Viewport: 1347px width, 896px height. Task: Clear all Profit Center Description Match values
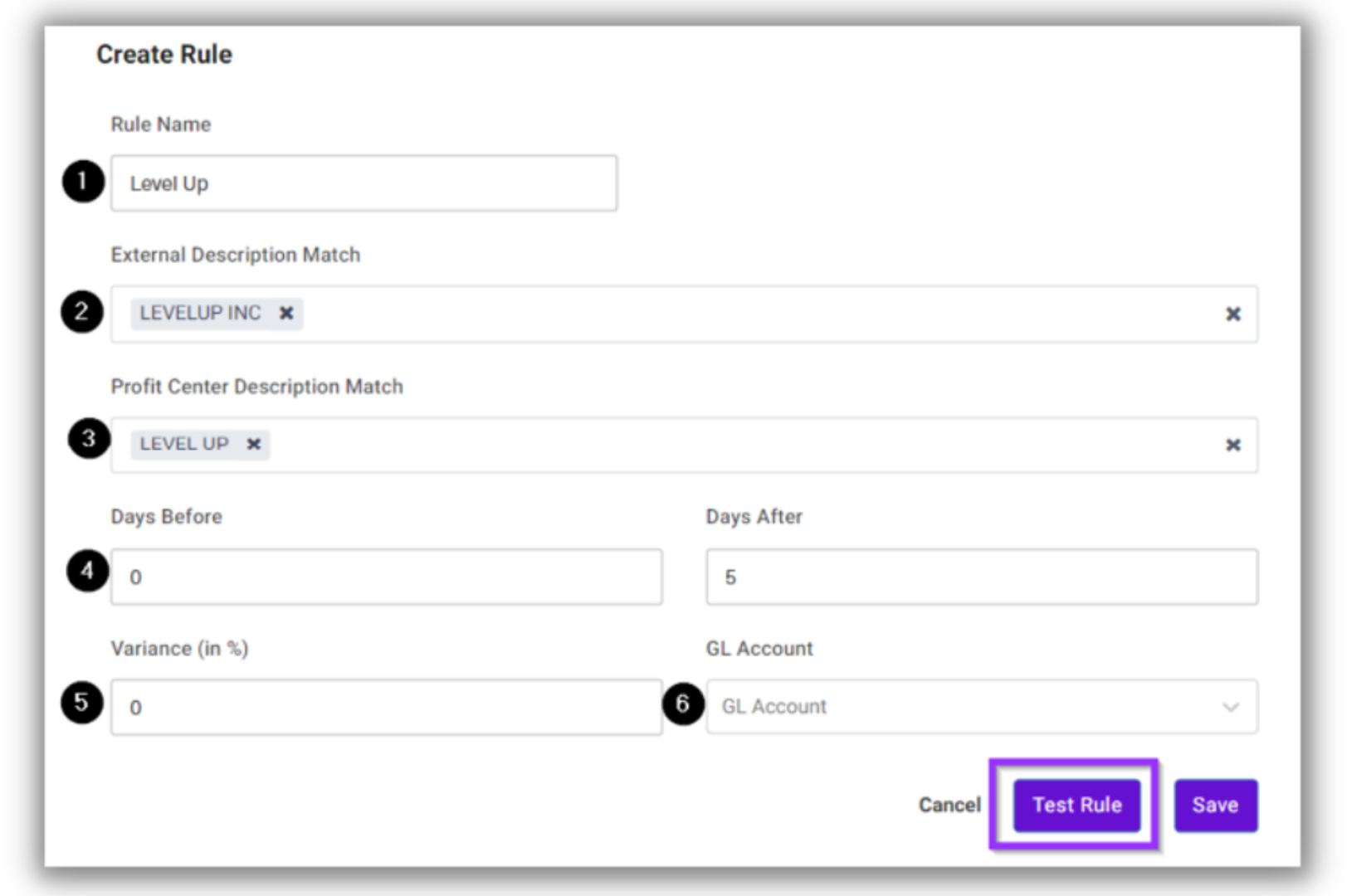click(1233, 445)
